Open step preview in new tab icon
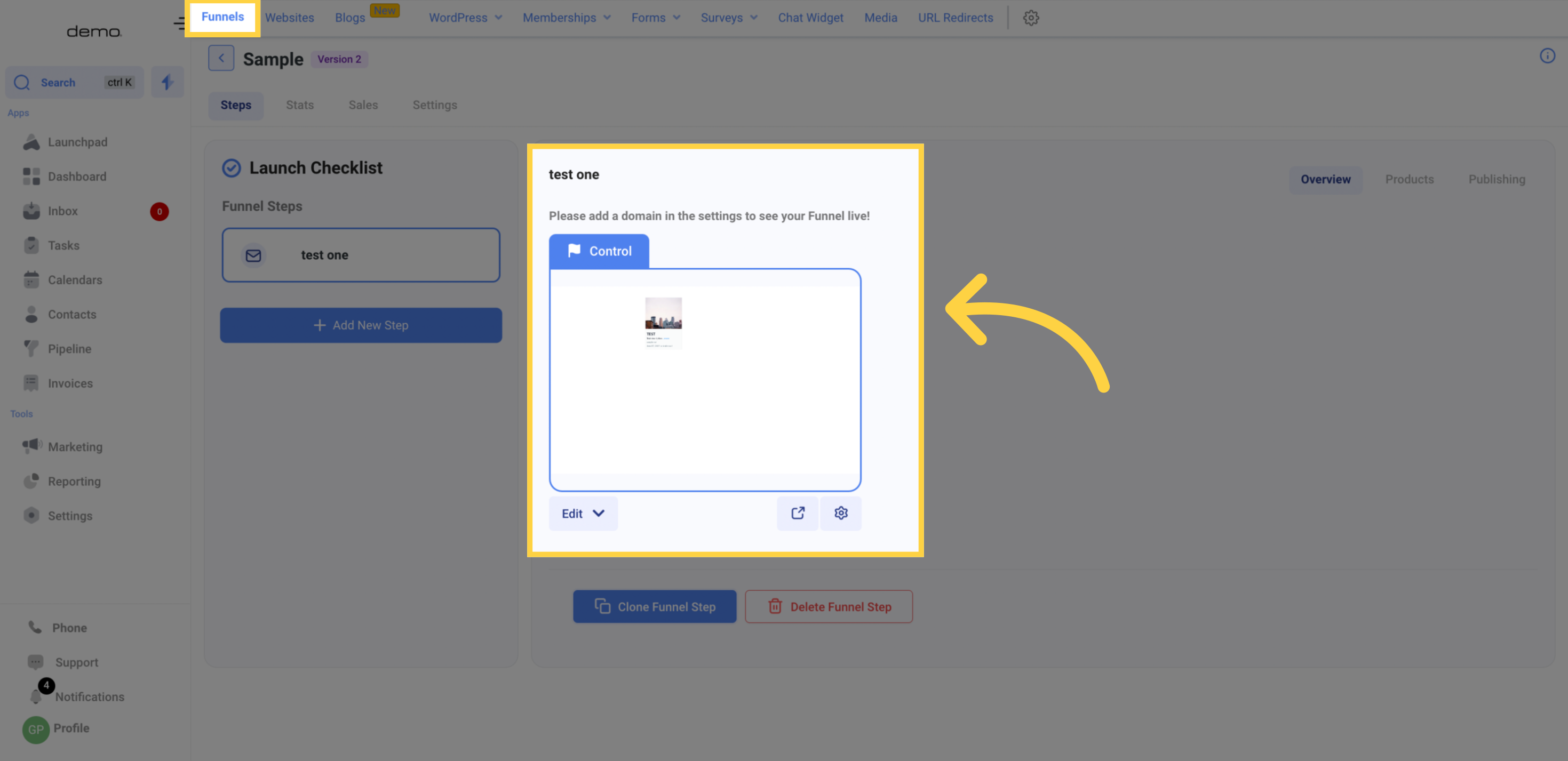The height and width of the screenshot is (761, 1568). click(798, 513)
